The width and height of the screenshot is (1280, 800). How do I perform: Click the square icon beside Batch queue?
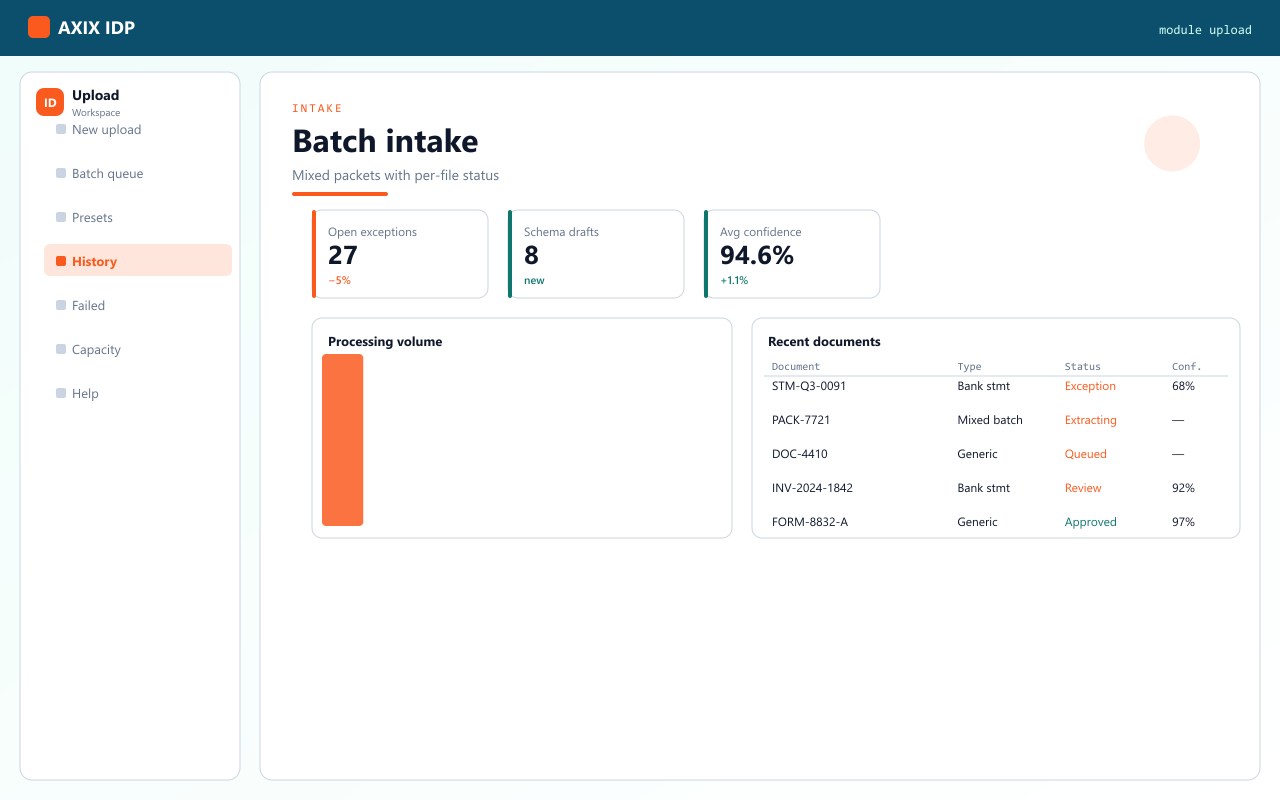[61, 173]
